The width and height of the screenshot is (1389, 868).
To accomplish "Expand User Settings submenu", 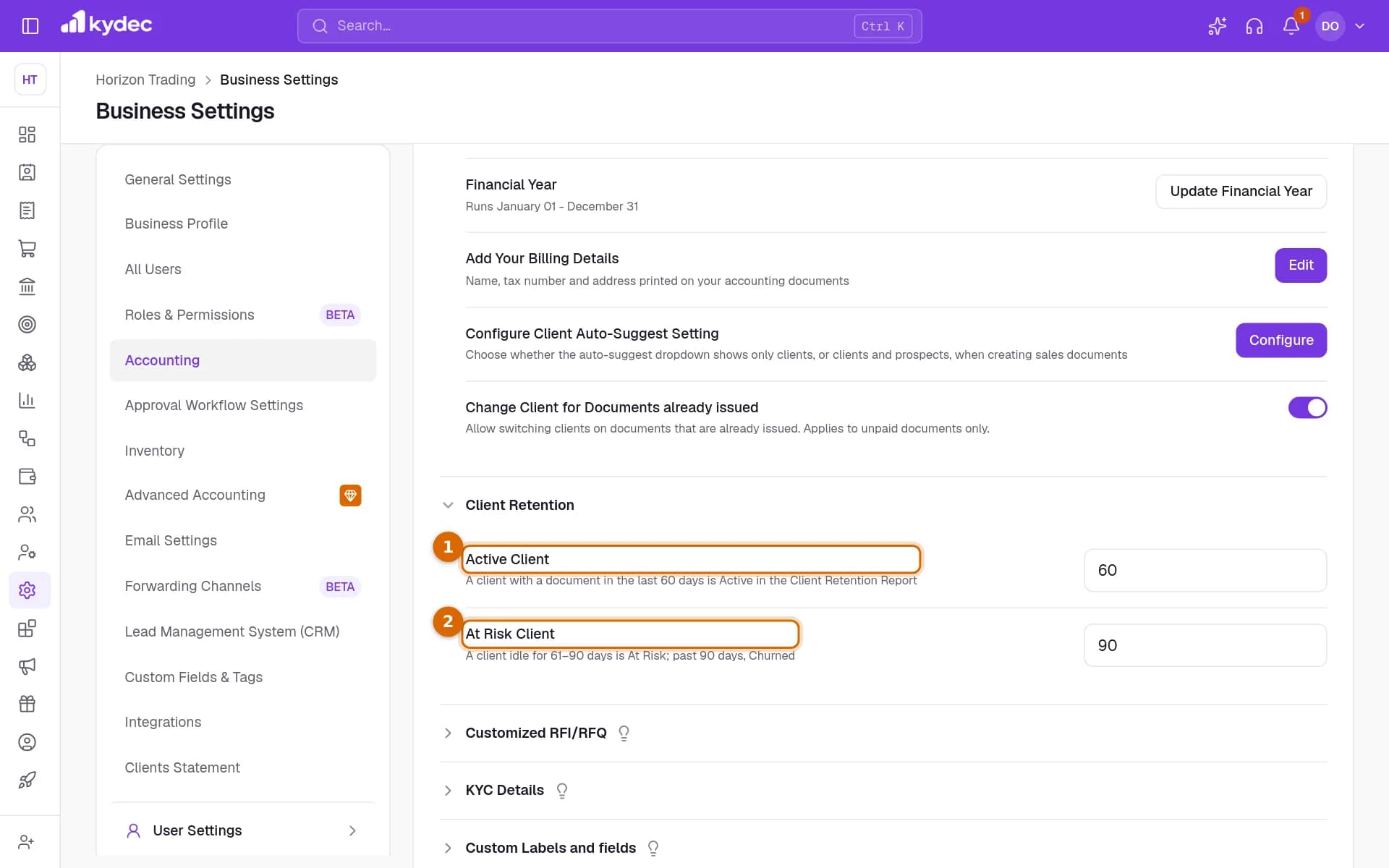I will point(352,831).
